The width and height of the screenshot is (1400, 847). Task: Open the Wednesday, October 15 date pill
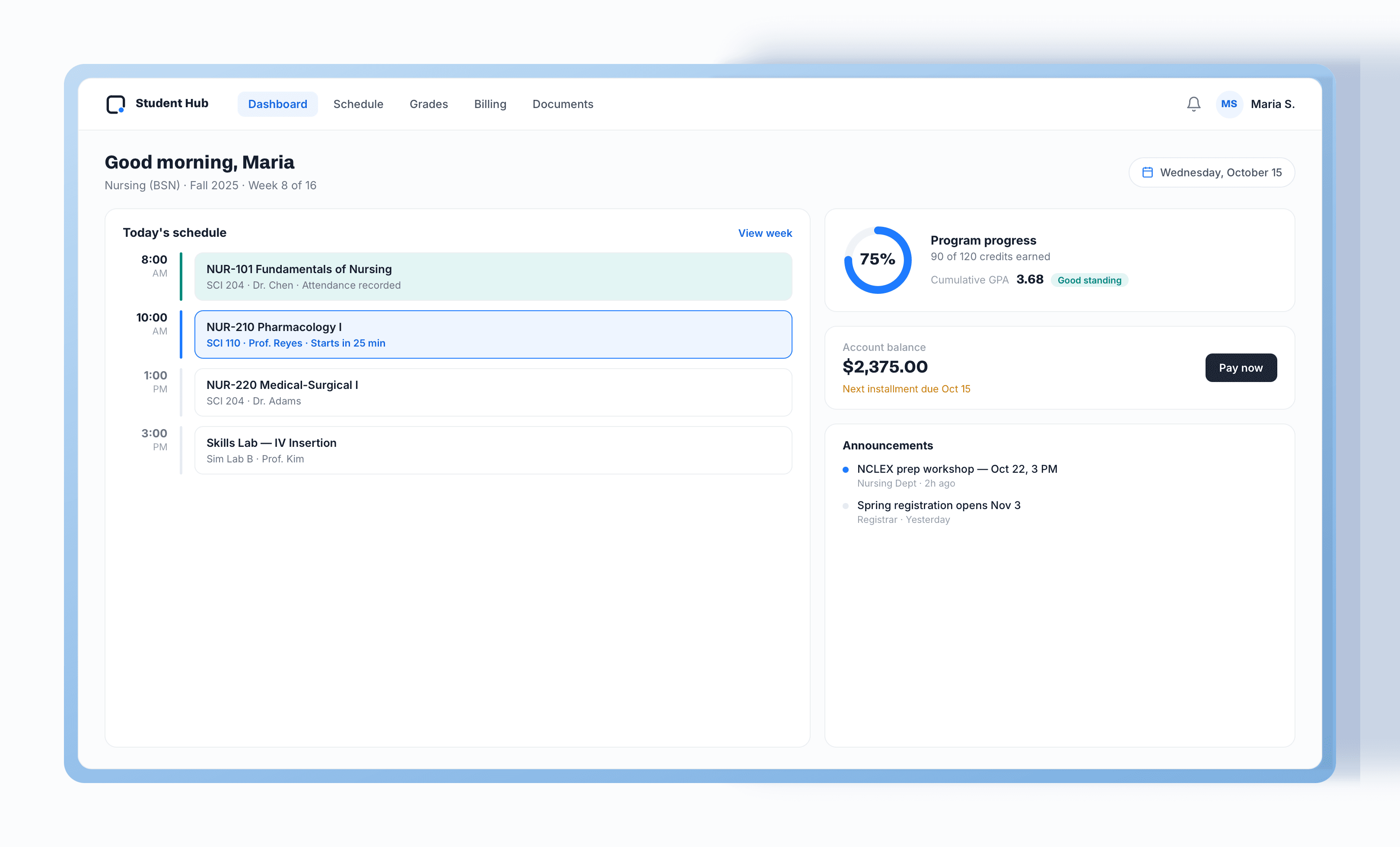coord(1211,172)
